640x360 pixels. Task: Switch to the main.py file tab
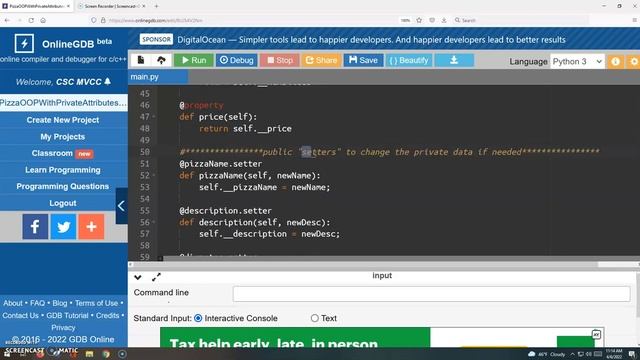click(158, 77)
